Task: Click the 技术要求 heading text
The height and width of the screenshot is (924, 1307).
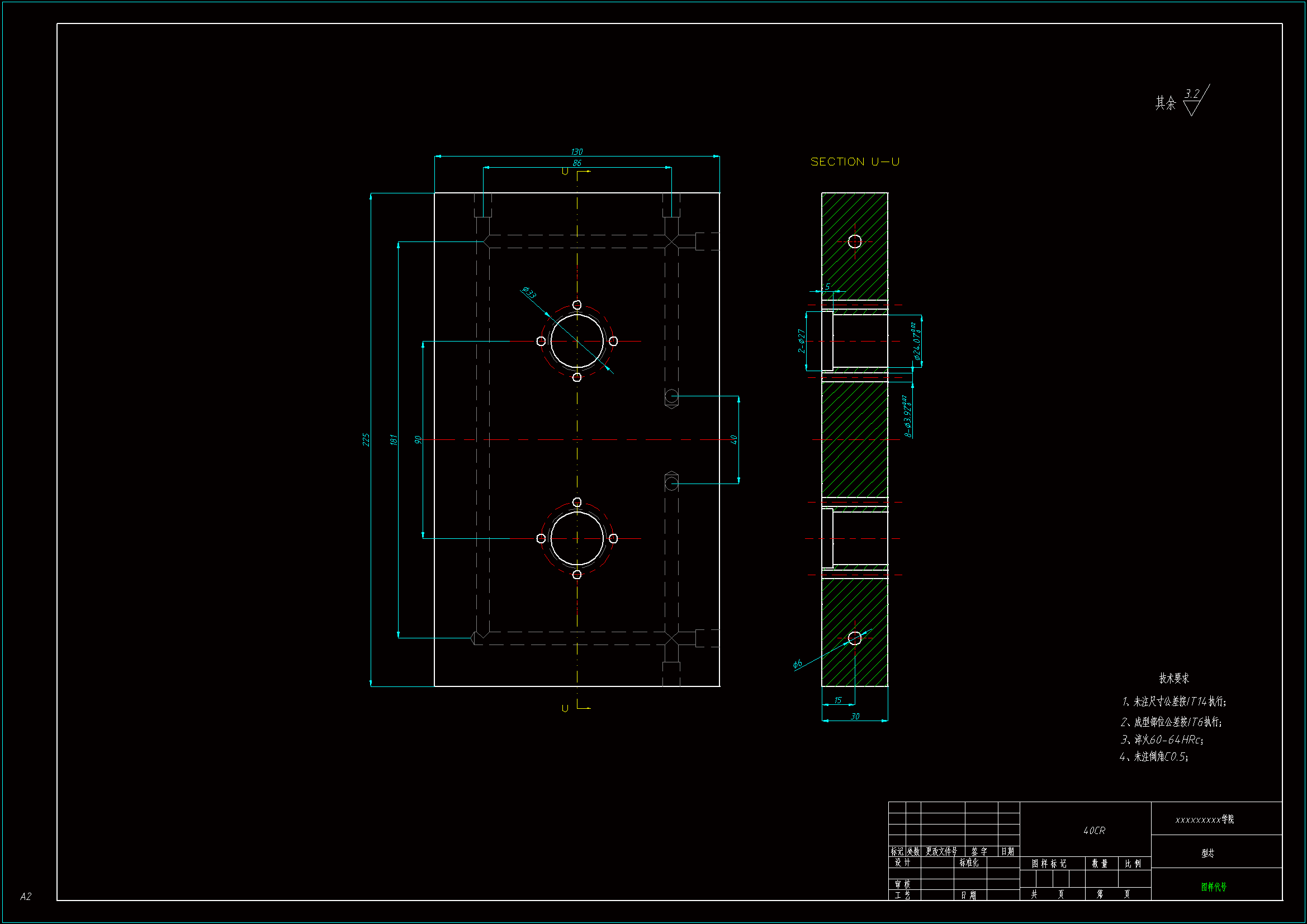Action: click(1174, 678)
